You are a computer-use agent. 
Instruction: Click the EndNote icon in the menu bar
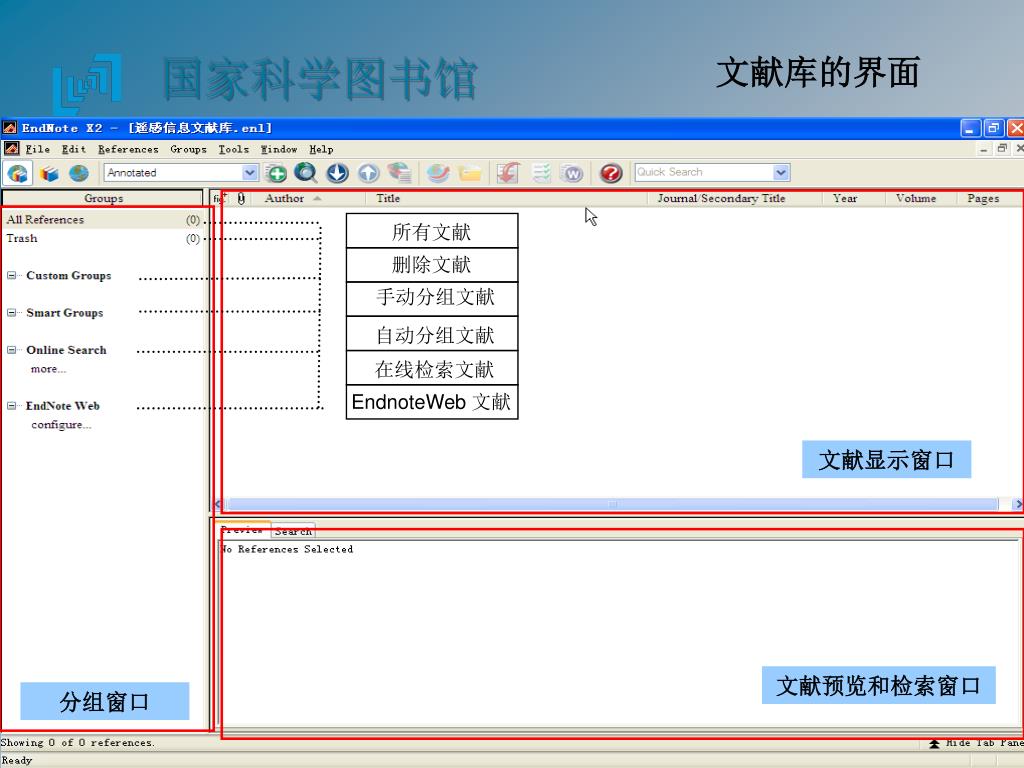click(x=11, y=149)
